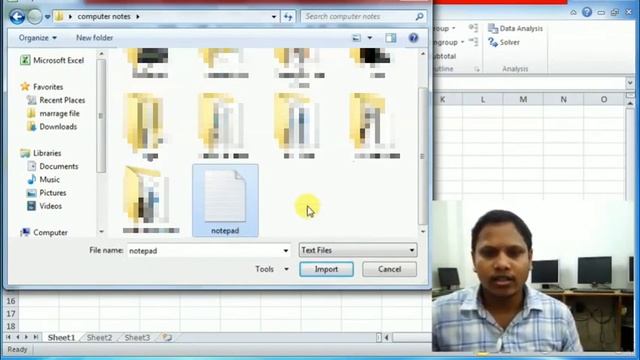Open the marrage file favorite folder
This screenshot has height=360, width=640.
[53, 113]
